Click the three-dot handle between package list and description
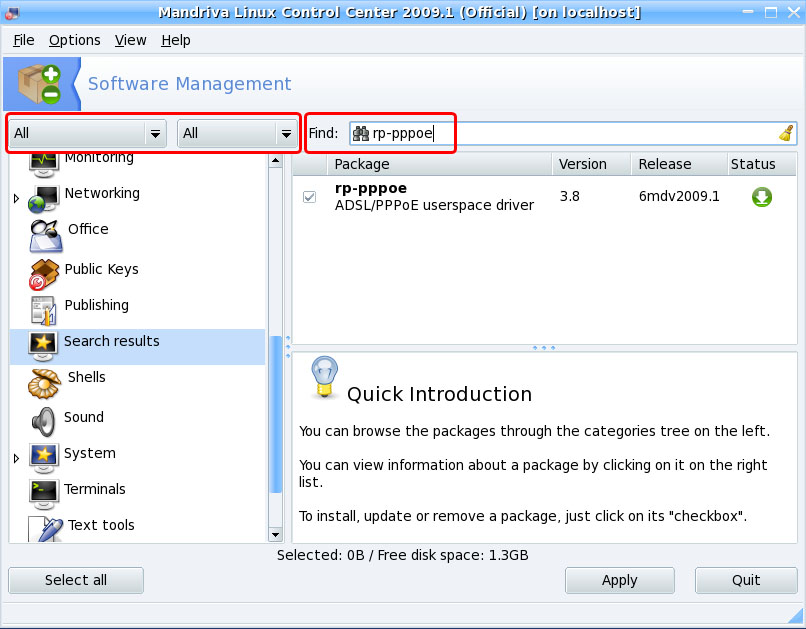 click(544, 348)
